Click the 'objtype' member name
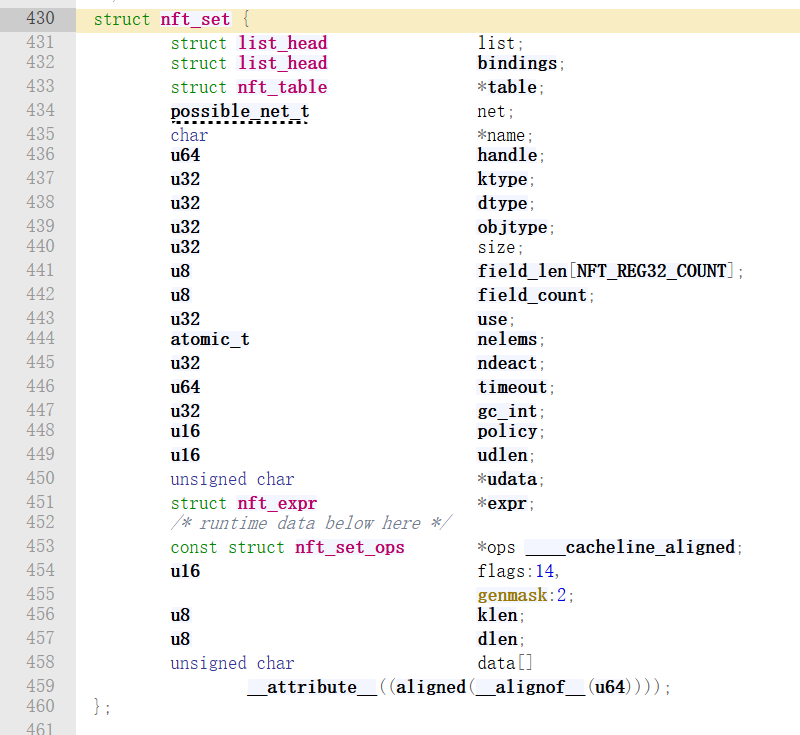The height and width of the screenshot is (735, 800). [x=512, y=227]
